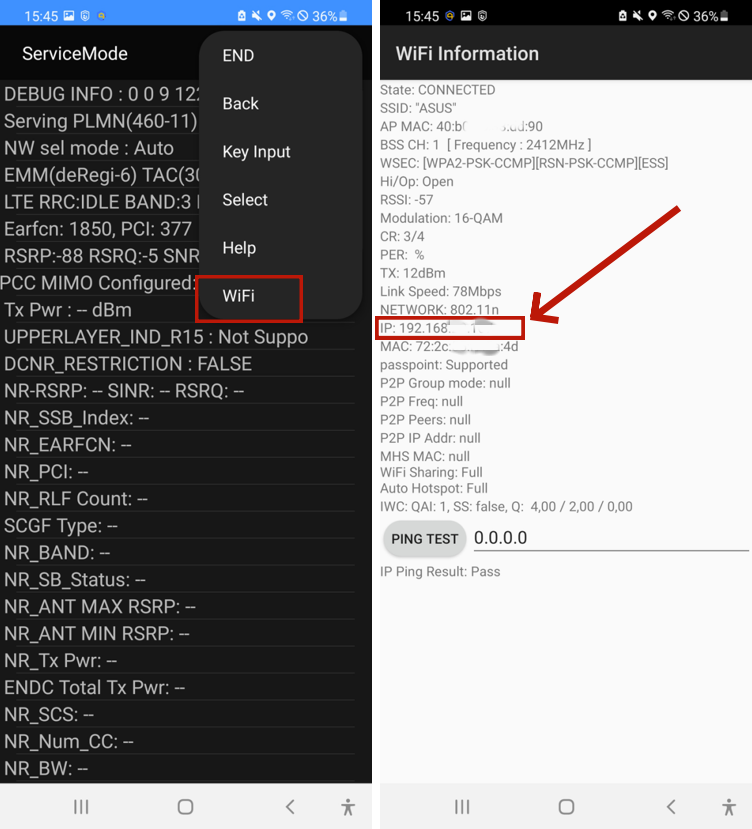Select the NR_SCS row

(x=177, y=714)
